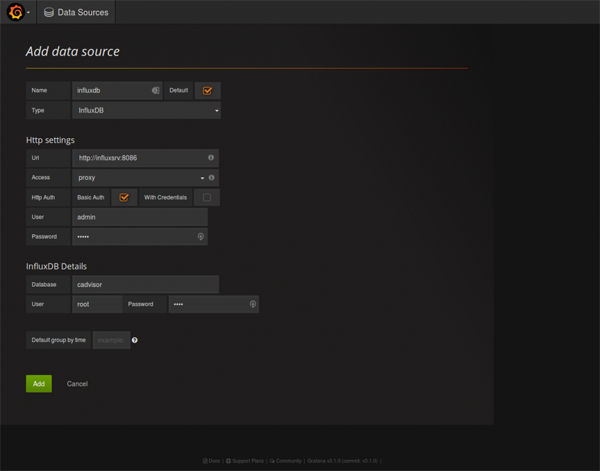Cancel adding the data source
600x471 pixels.
[77, 384]
